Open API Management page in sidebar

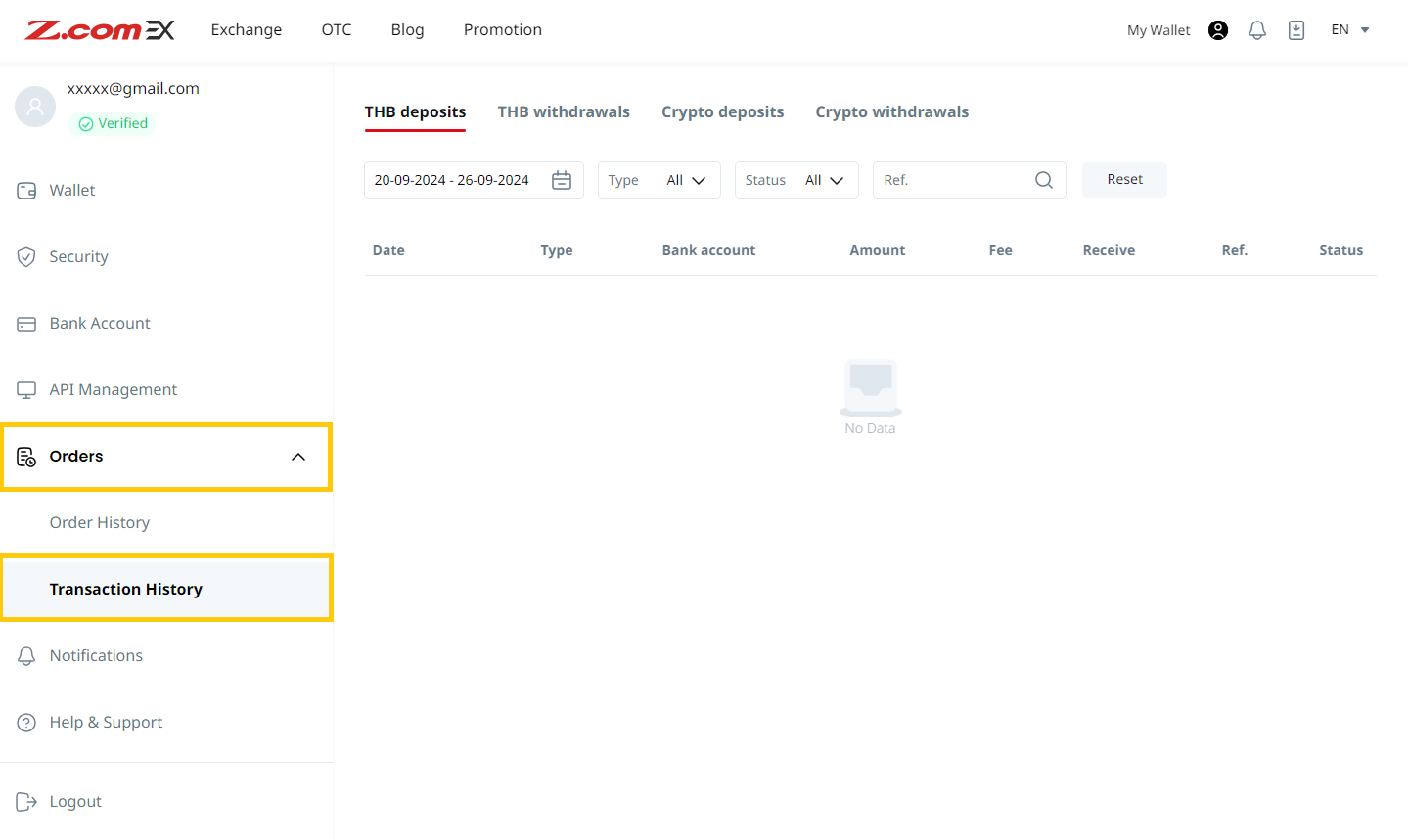[x=114, y=390]
